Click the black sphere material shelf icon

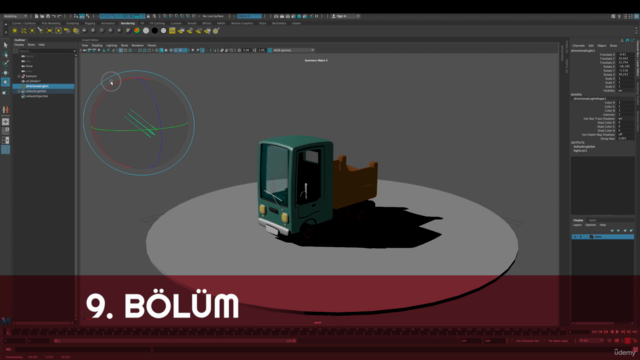[x=155, y=31]
